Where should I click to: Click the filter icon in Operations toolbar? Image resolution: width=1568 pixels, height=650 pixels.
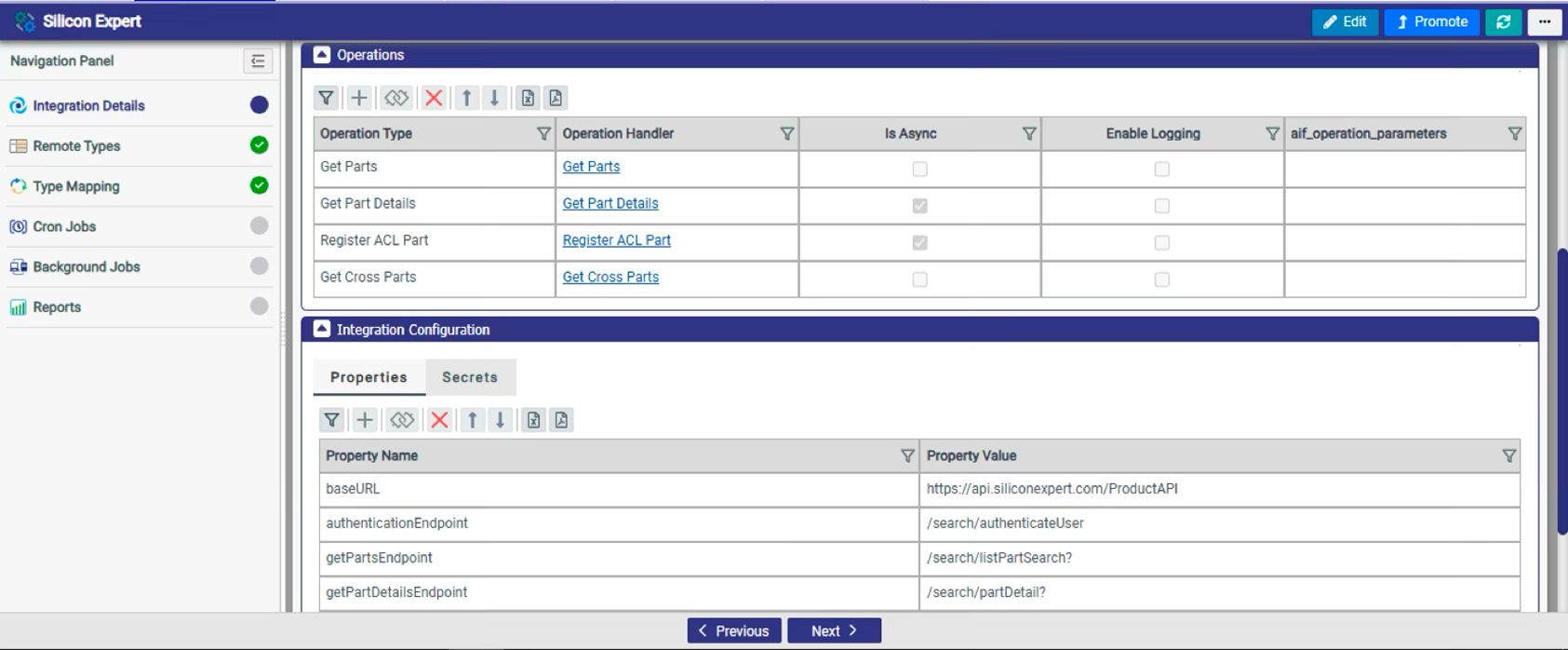326,98
